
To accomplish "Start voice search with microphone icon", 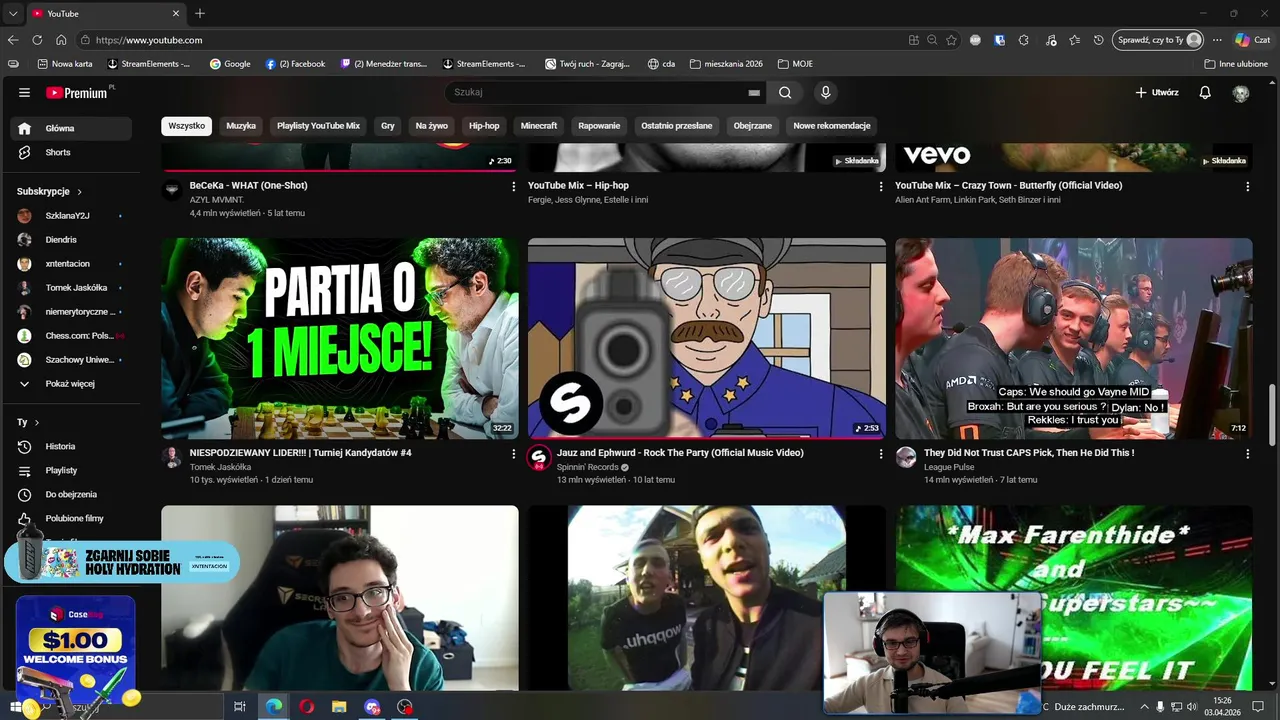I will point(825,92).
